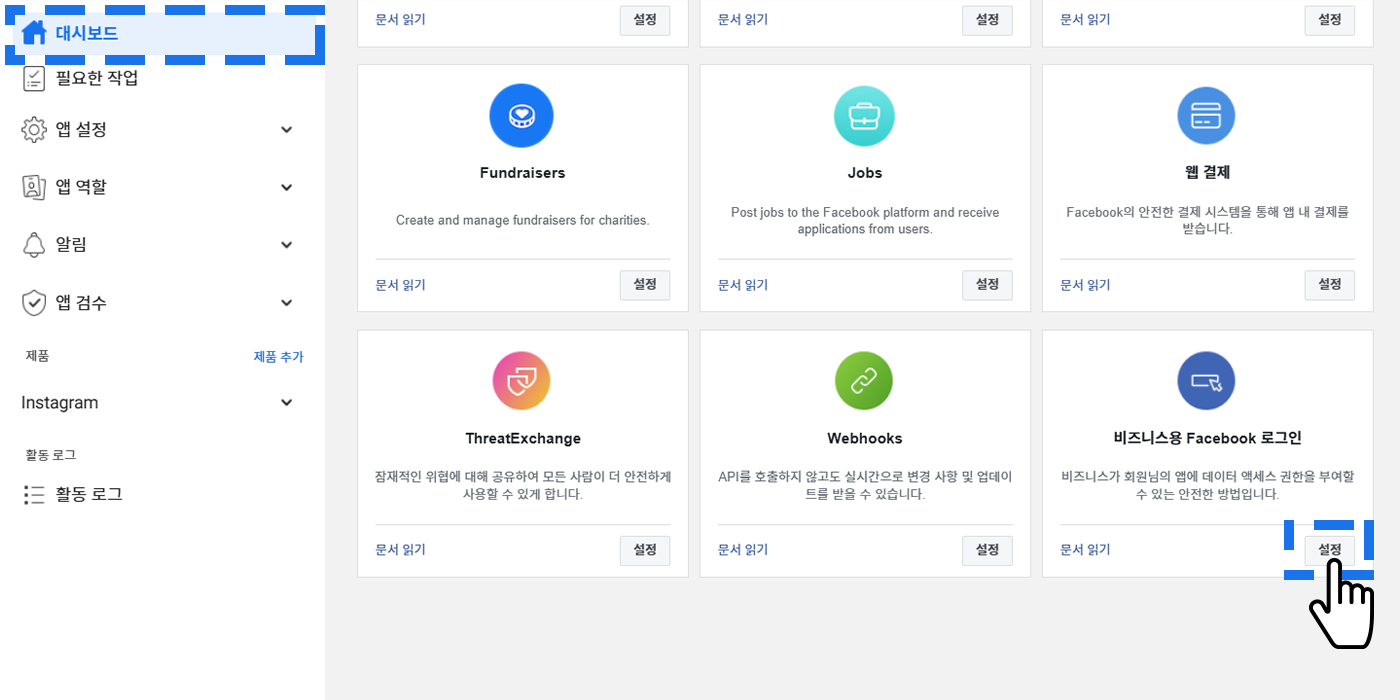Expand the 앱 검수 chevron

(x=287, y=303)
